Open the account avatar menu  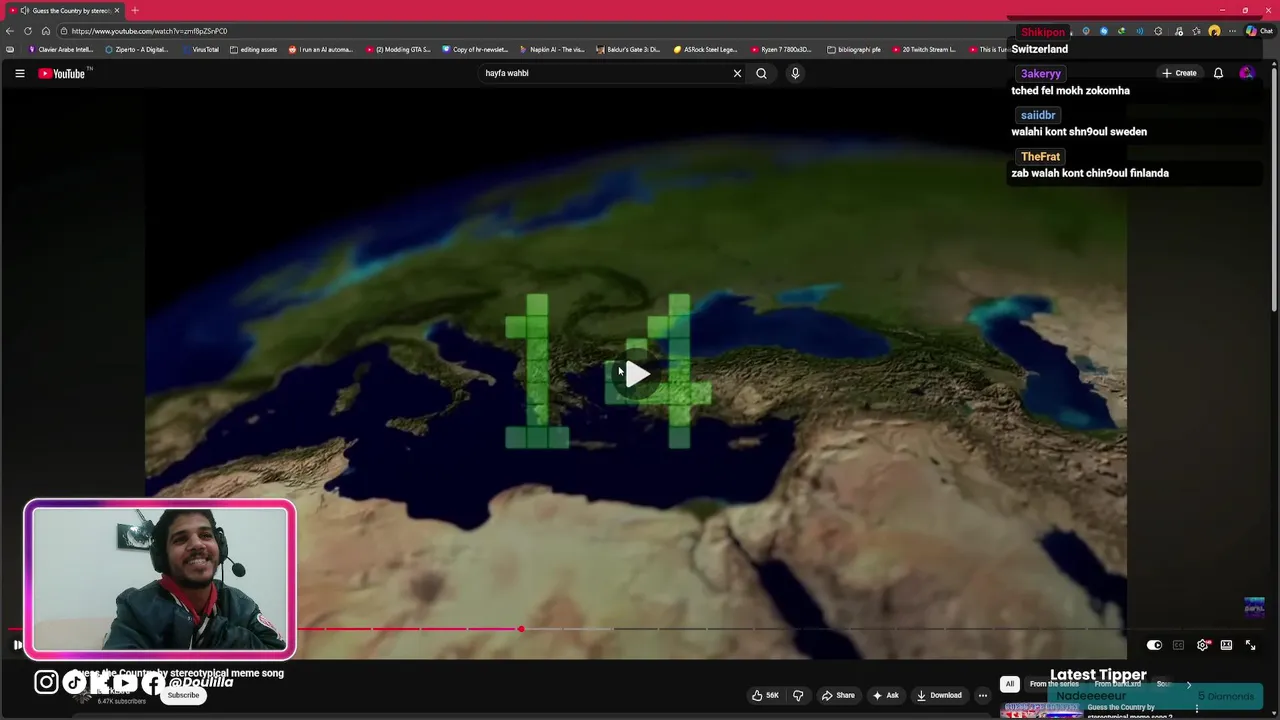1246,73
